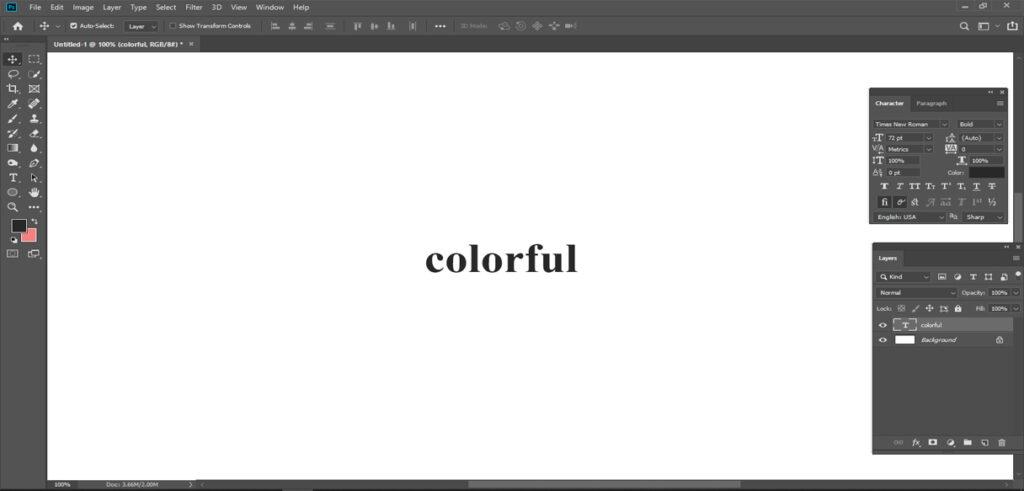The image size is (1024, 491).
Task: Click the foreground color swatch
Action: (18, 226)
